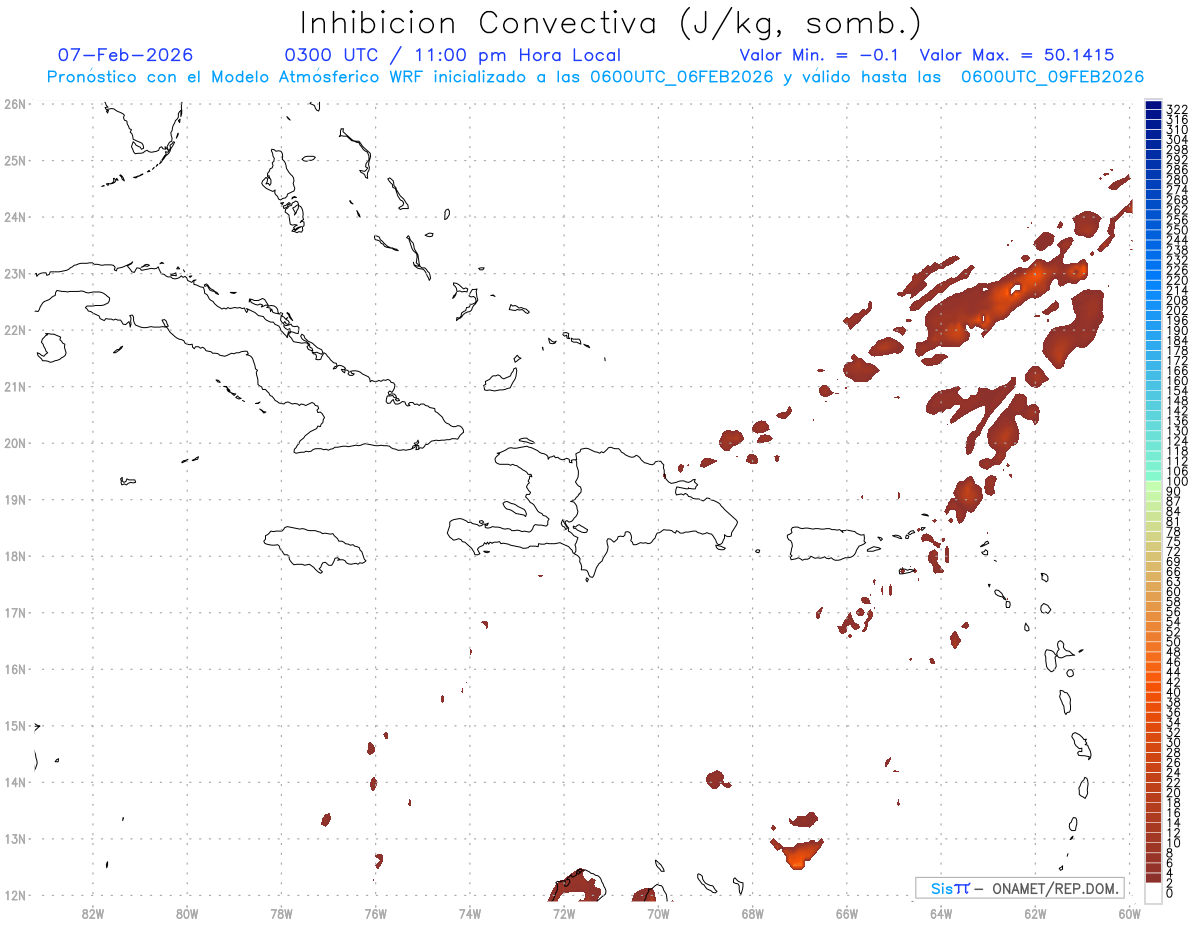Click the 'SisPI - ONAMET/REP.DOM.' credit box
Screen dimensions: 1200x927
coord(1020,888)
